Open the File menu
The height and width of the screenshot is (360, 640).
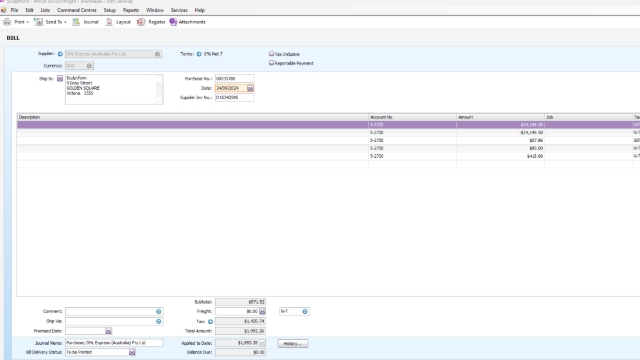(x=14, y=10)
